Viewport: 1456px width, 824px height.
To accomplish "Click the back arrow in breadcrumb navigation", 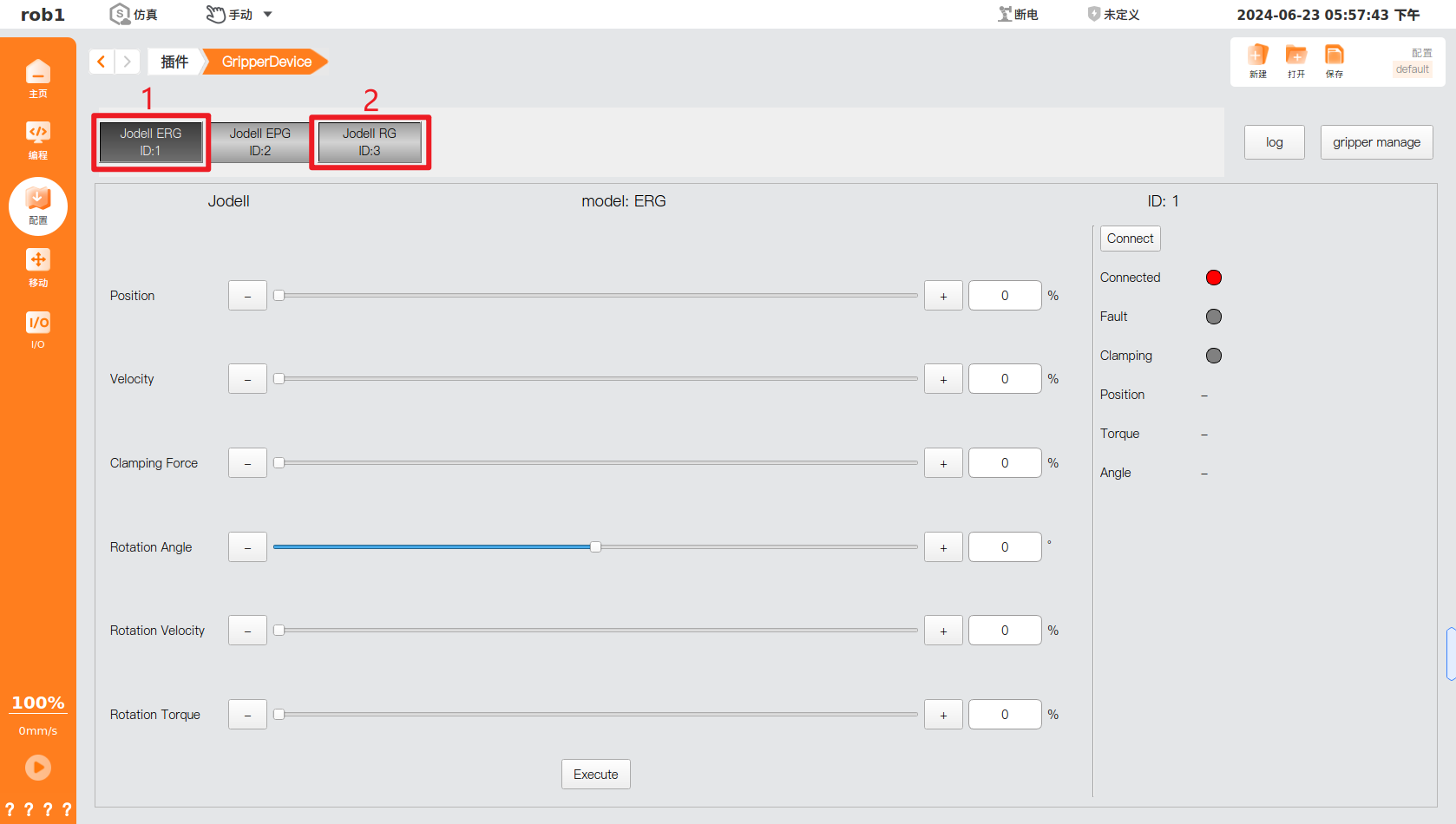I will tap(102, 61).
